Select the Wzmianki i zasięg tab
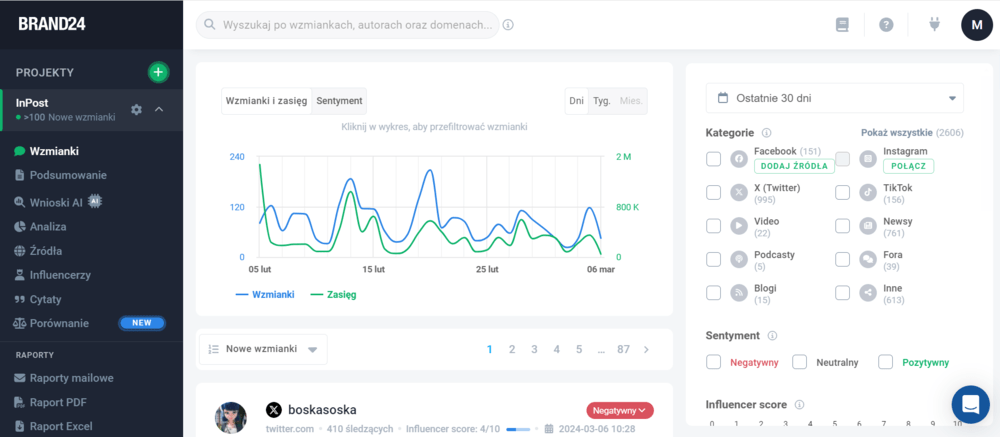This screenshot has height=437, width=1000. (267, 101)
